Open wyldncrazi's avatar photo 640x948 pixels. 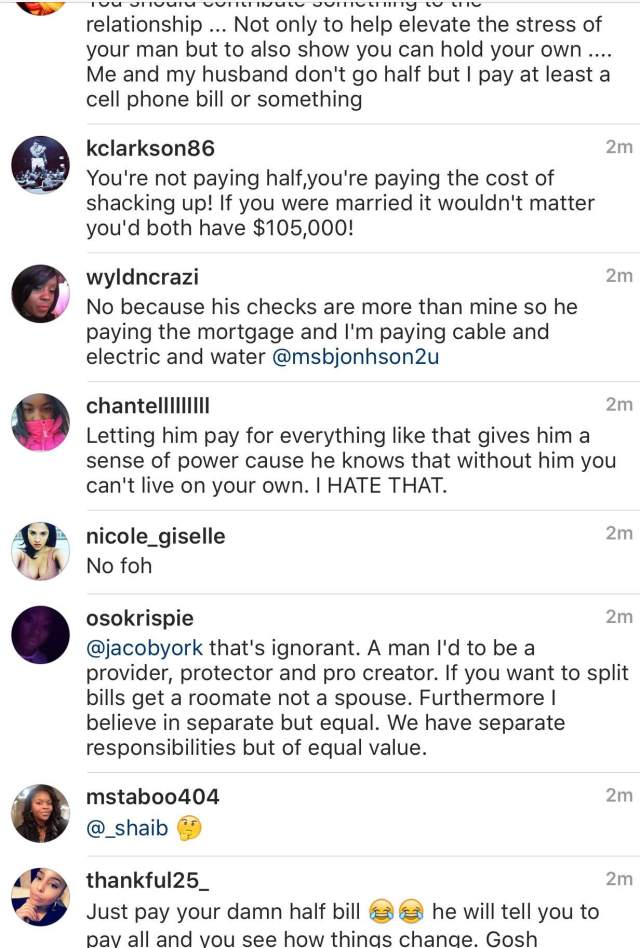click(x=40, y=294)
